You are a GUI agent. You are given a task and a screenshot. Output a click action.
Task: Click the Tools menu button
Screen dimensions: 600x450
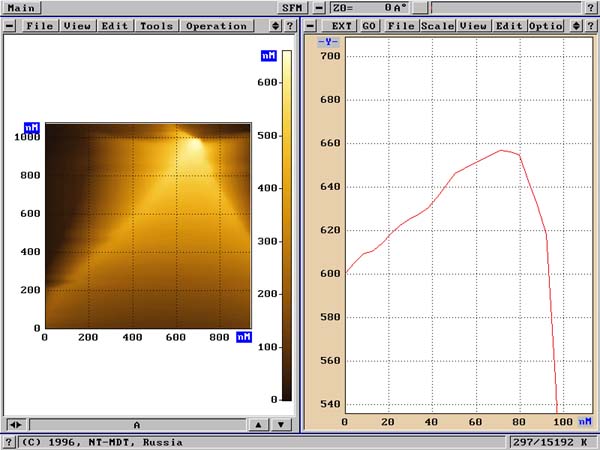156,25
